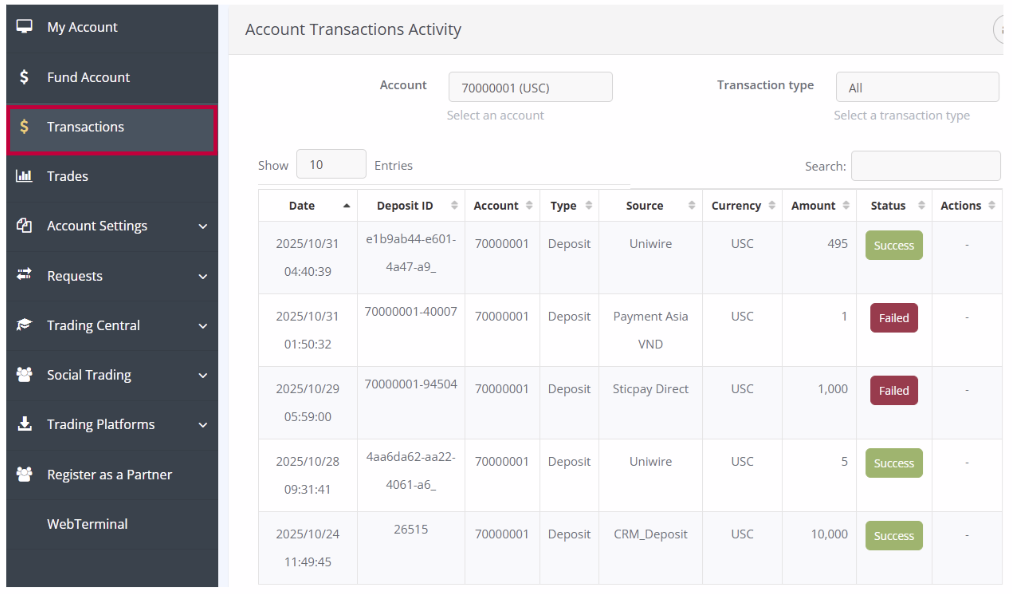Click the Account Settings copy icon
Screen dimensions: 1012x594
[25, 226]
